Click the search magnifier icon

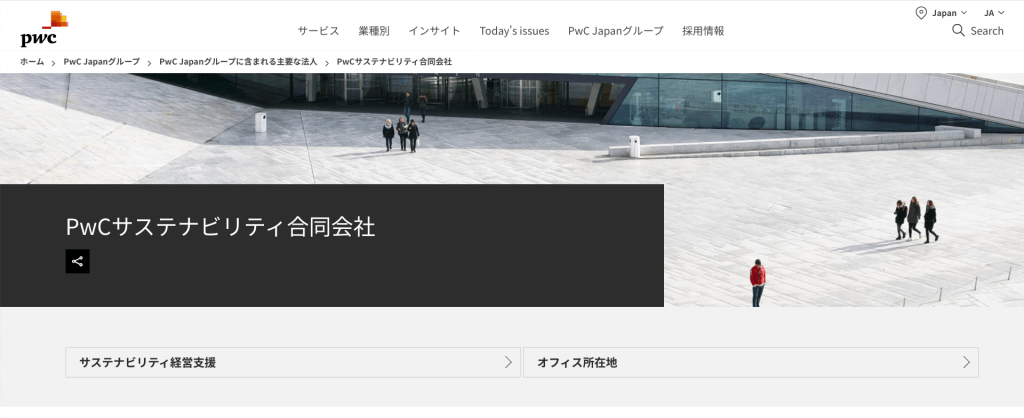pyautogui.click(x=958, y=31)
